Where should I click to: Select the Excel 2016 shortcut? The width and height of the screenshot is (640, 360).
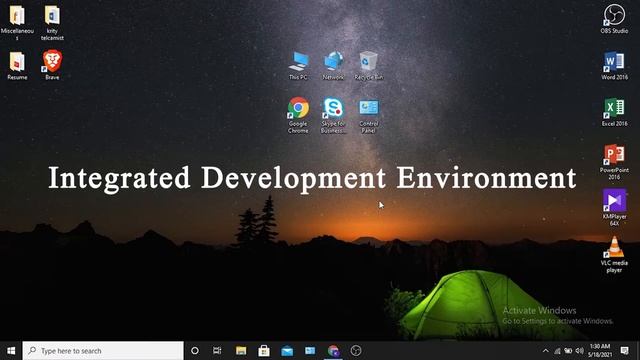click(x=614, y=112)
